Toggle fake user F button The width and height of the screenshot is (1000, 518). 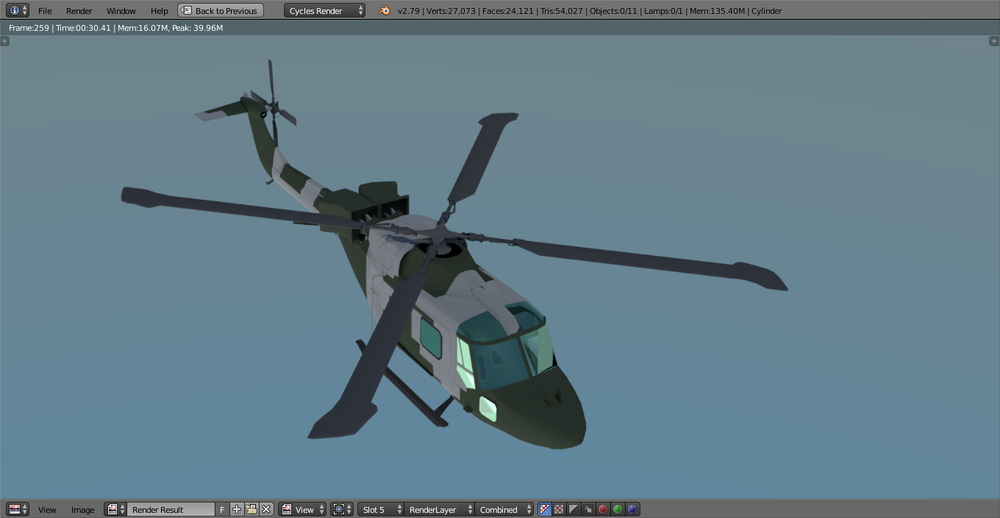(222, 509)
